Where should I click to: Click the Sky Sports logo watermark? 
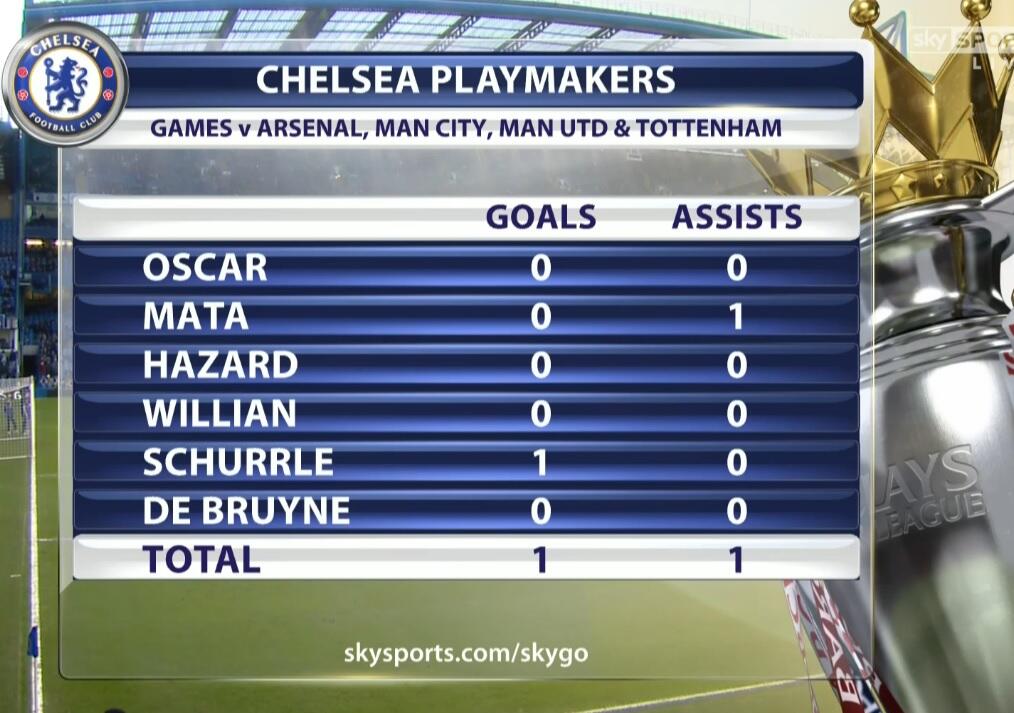pos(960,41)
